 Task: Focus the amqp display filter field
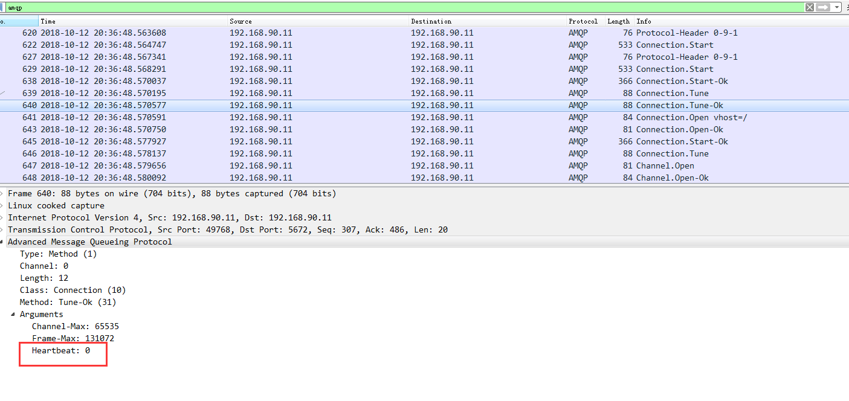click(405, 8)
